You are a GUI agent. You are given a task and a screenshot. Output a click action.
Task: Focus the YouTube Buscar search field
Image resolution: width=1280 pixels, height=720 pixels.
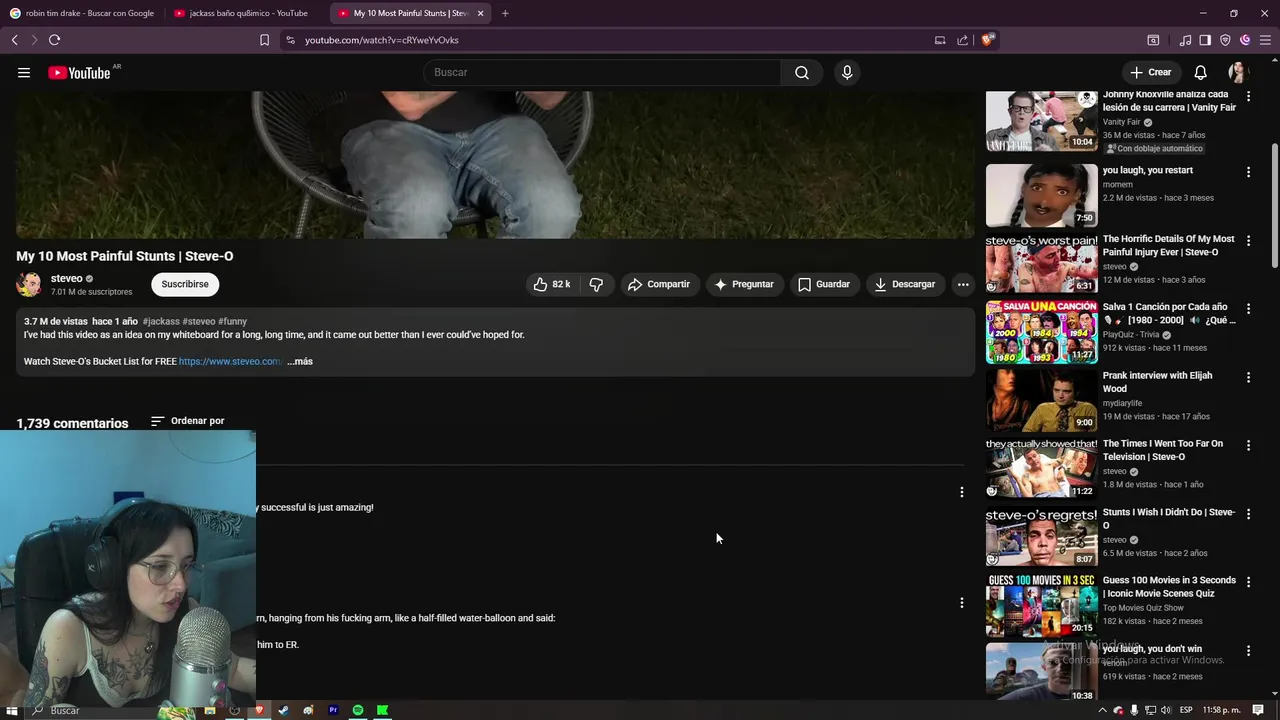point(602,72)
